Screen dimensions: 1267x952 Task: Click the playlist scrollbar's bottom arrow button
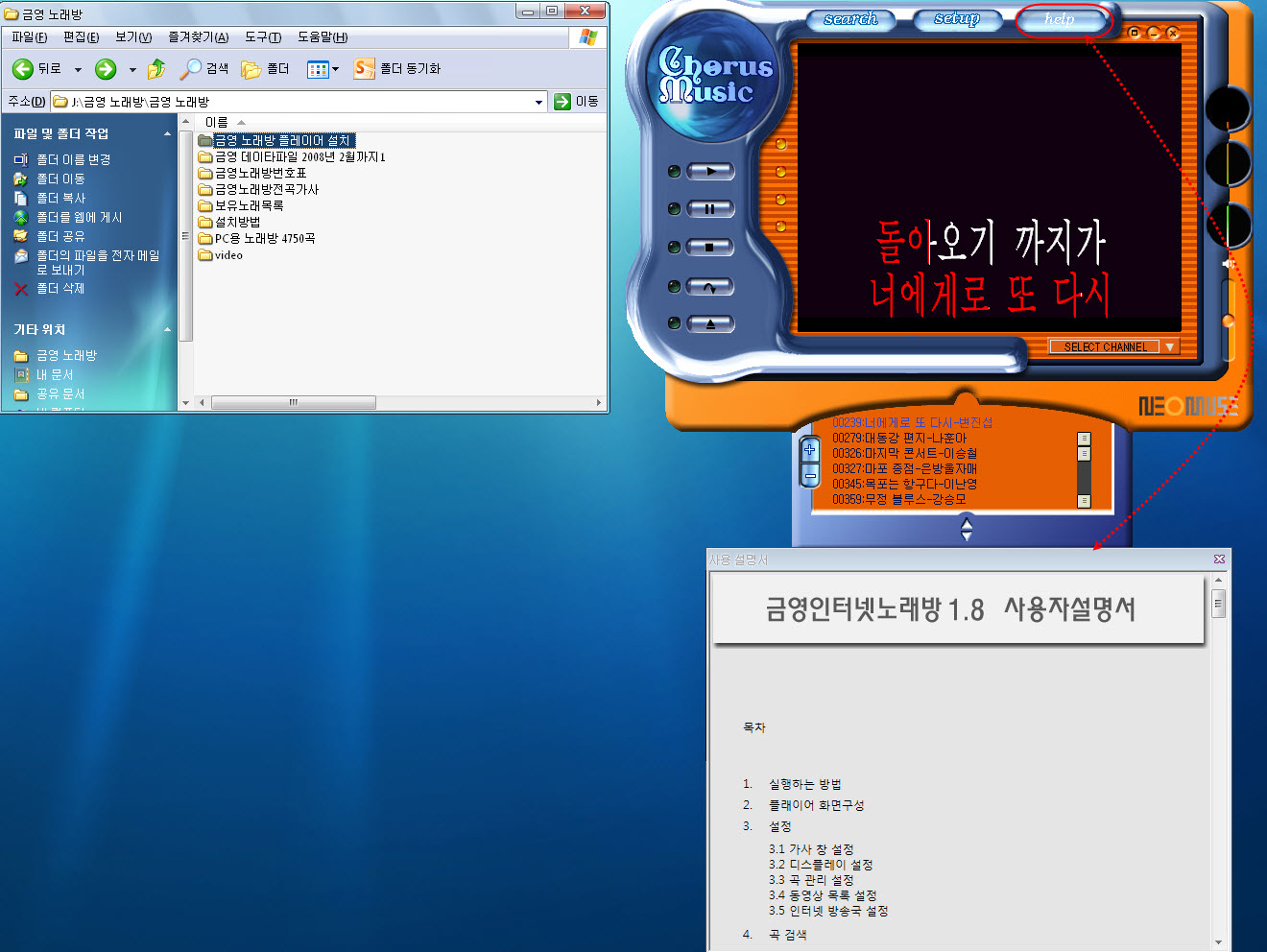click(1084, 500)
